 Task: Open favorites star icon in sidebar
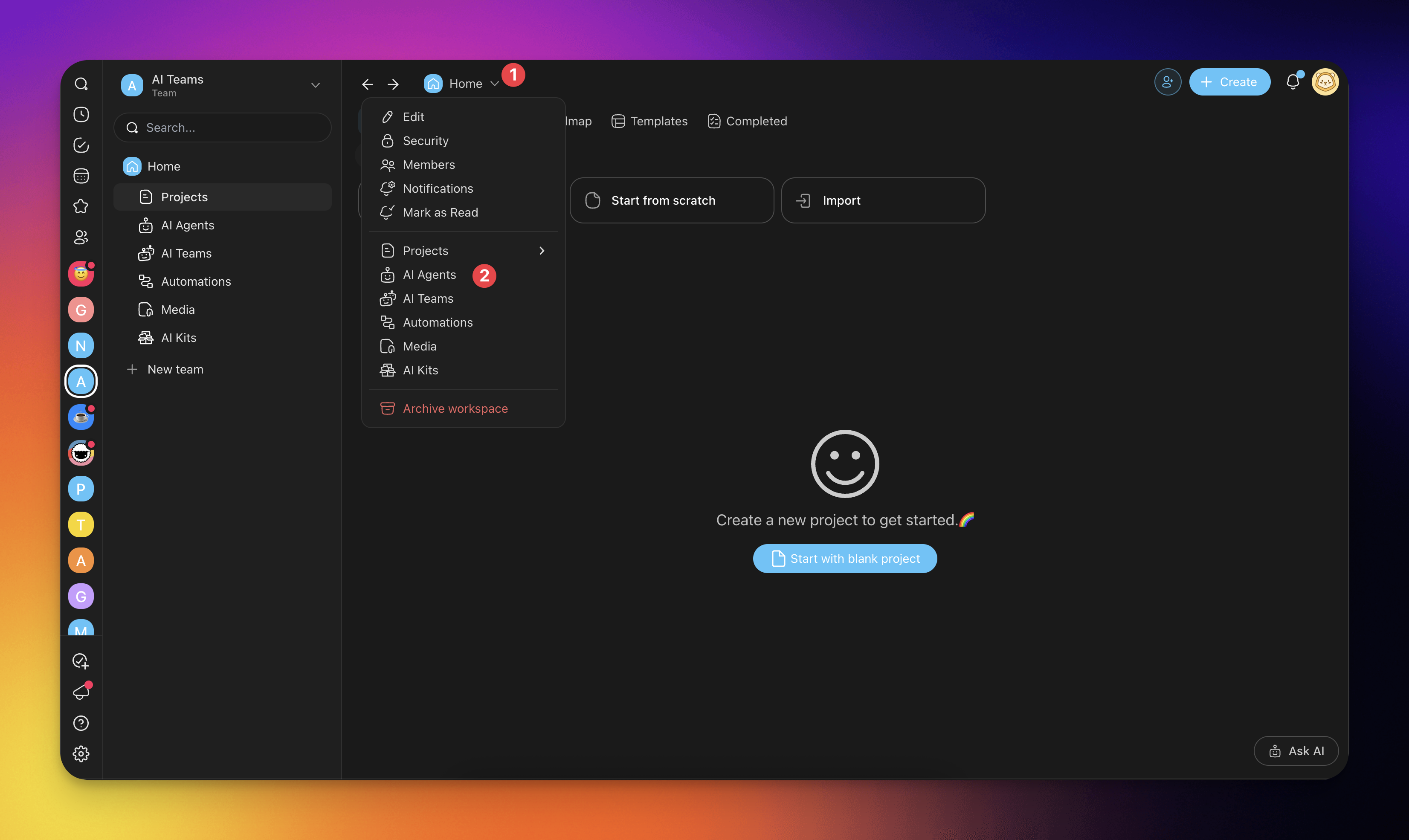[81, 207]
